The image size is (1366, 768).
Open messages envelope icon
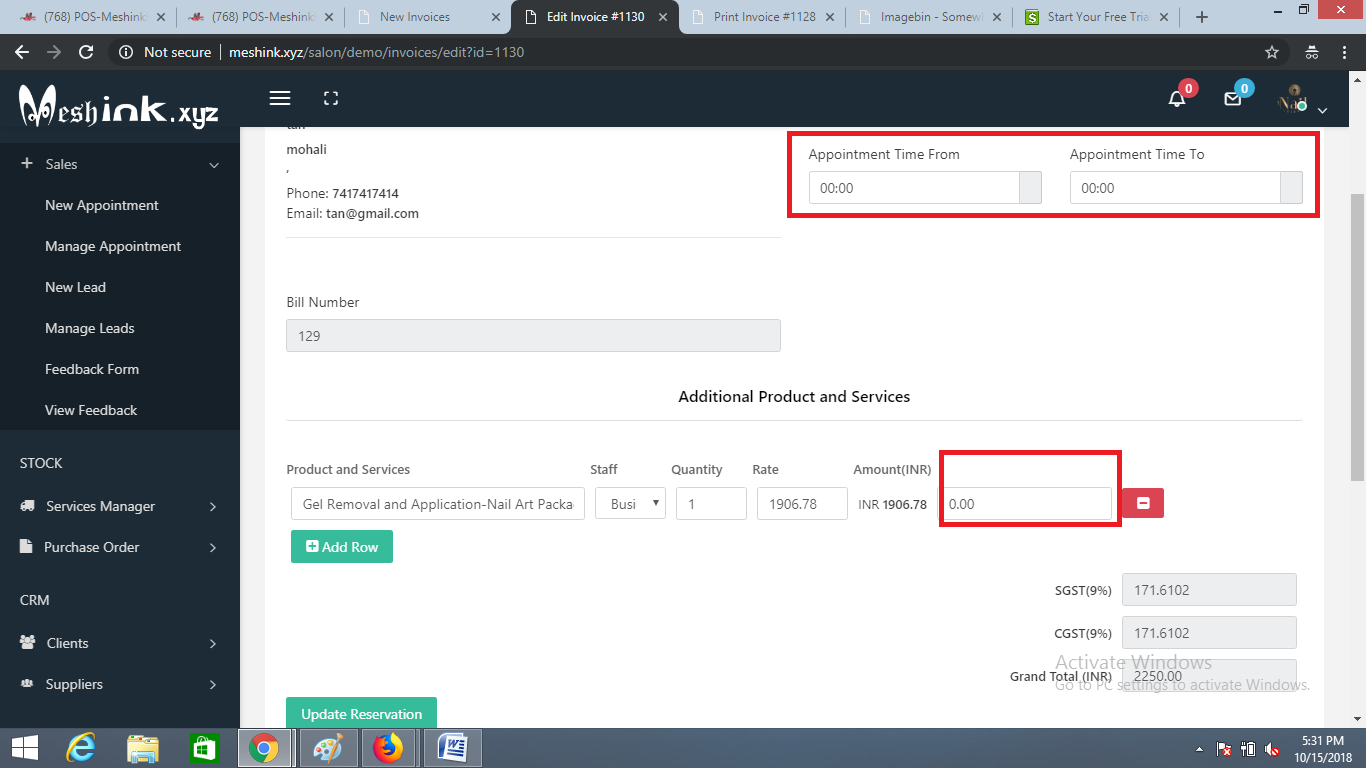coord(1233,99)
